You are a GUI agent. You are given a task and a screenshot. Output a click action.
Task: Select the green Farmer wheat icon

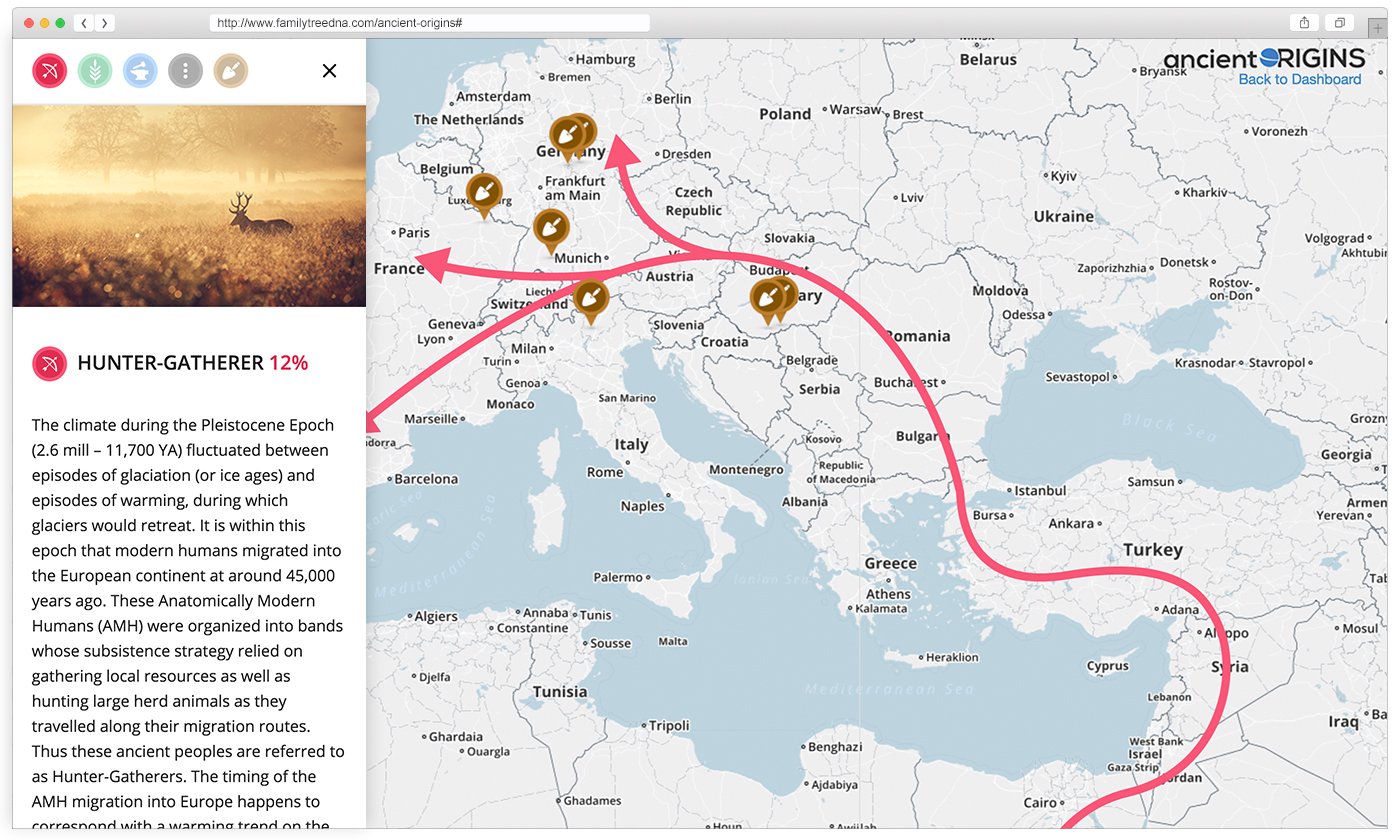click(x=95, y=71)
